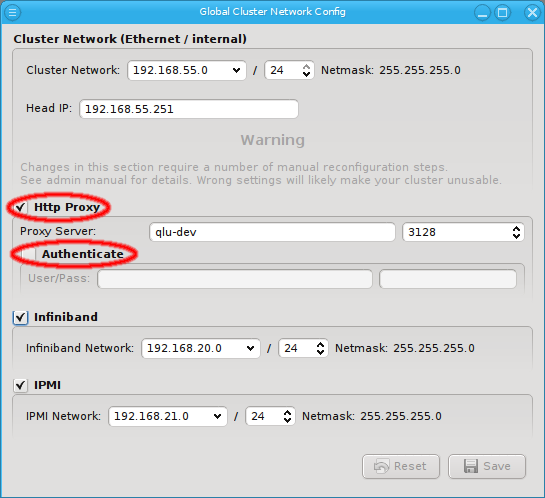Screen dimensions: 545x498
Task: Click the proxy username input field
Action: click(235, 279)
